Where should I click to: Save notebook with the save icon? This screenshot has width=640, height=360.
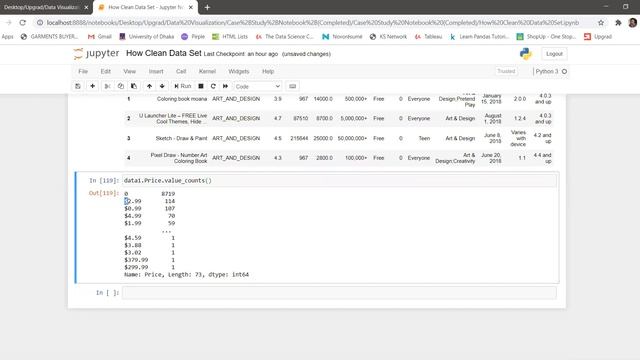pos(78,86)
